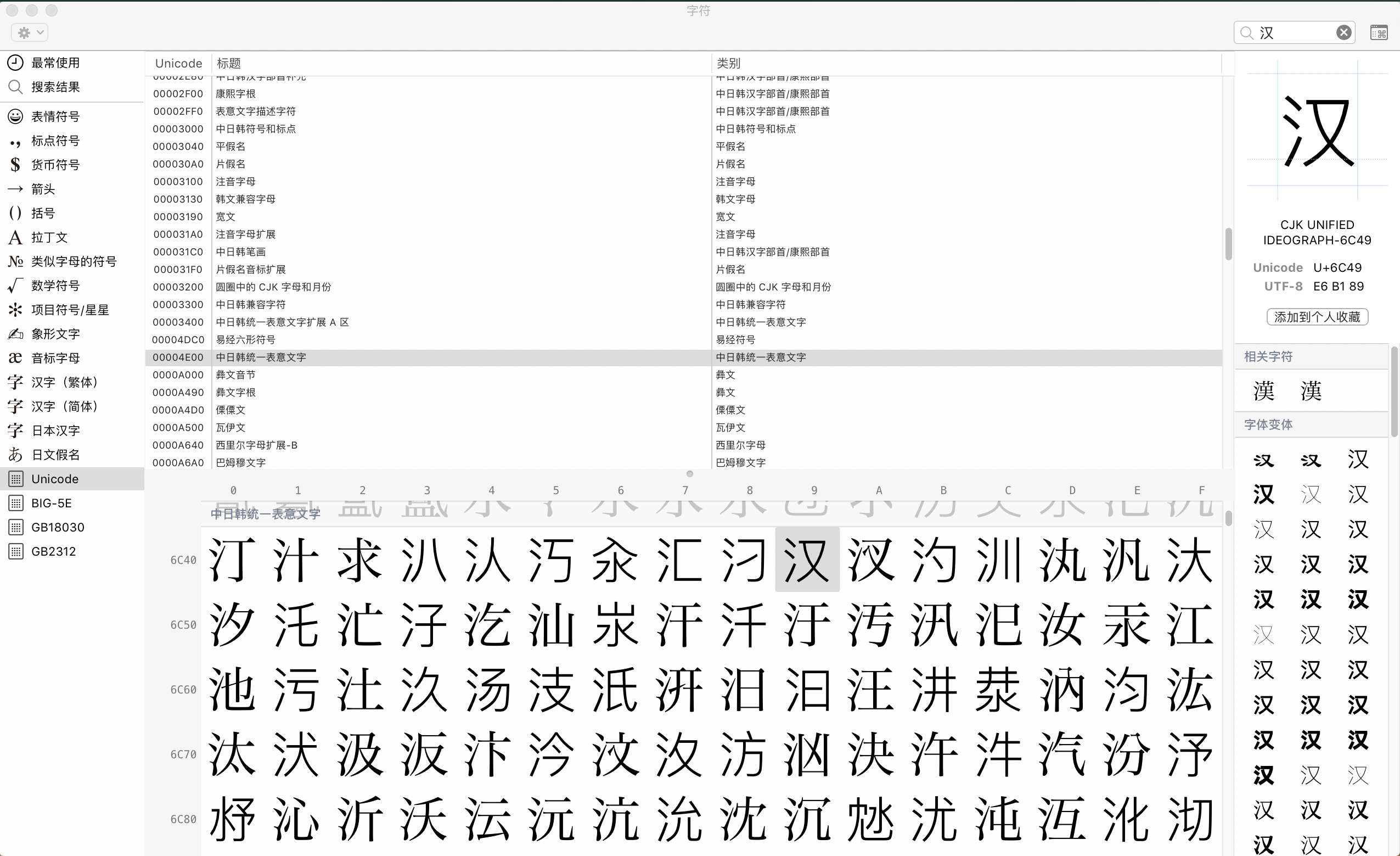The width and height of the screenshot is (1400, 856).
Task: Open 货币符号 dollar sign category icon
Action: pos(15,165)
